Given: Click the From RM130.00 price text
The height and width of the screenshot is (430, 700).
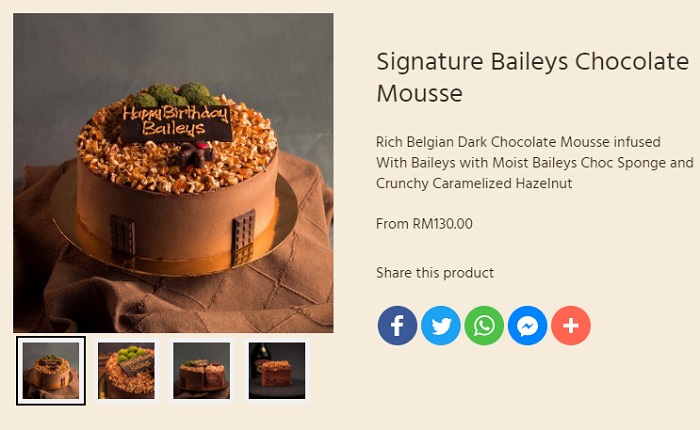Looking at the screenshot, I should [x=424, y=224].
